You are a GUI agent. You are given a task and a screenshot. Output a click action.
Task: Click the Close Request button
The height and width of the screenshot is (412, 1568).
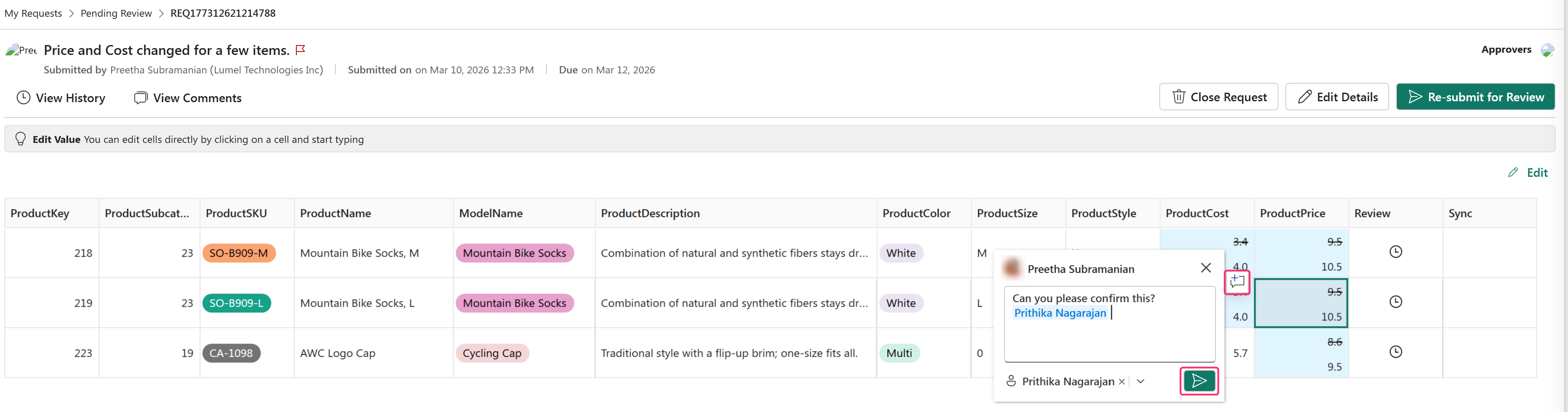pos(1218,97)
